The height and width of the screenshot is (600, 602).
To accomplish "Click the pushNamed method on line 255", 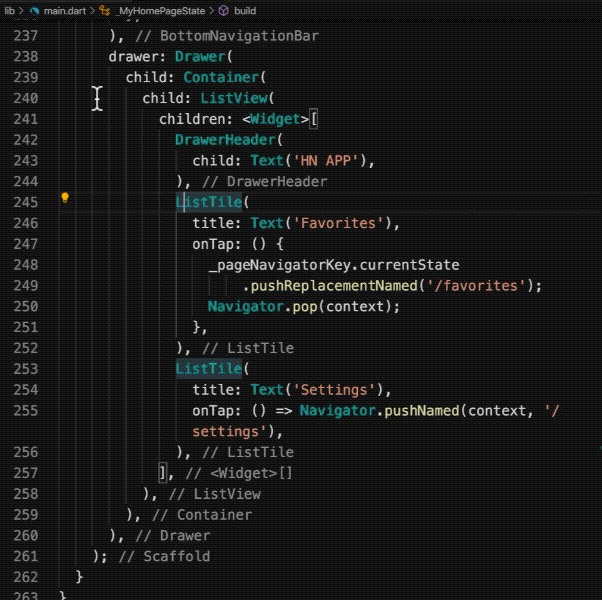I will click(422, 411).
